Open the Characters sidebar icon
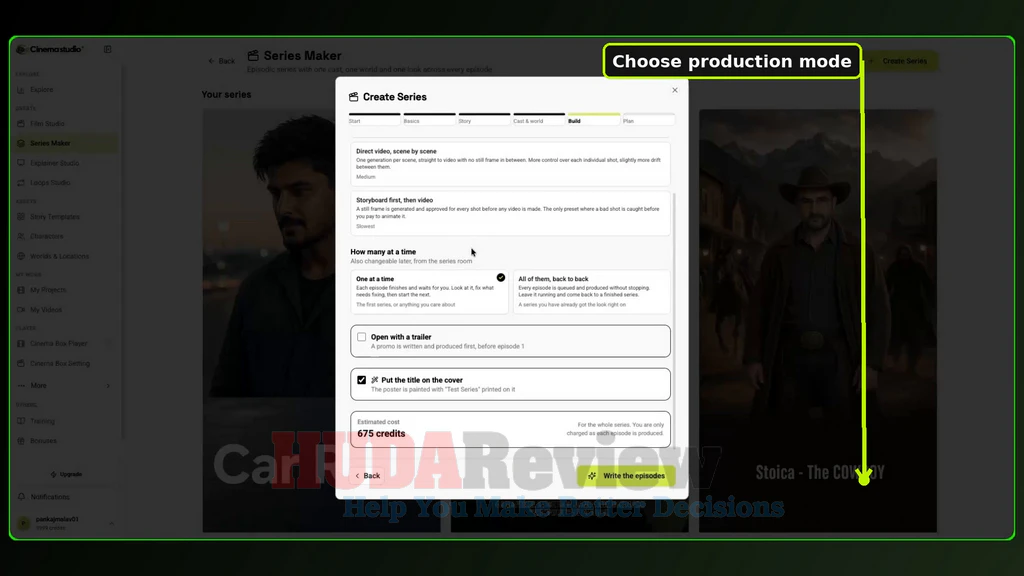 [21, 236]
